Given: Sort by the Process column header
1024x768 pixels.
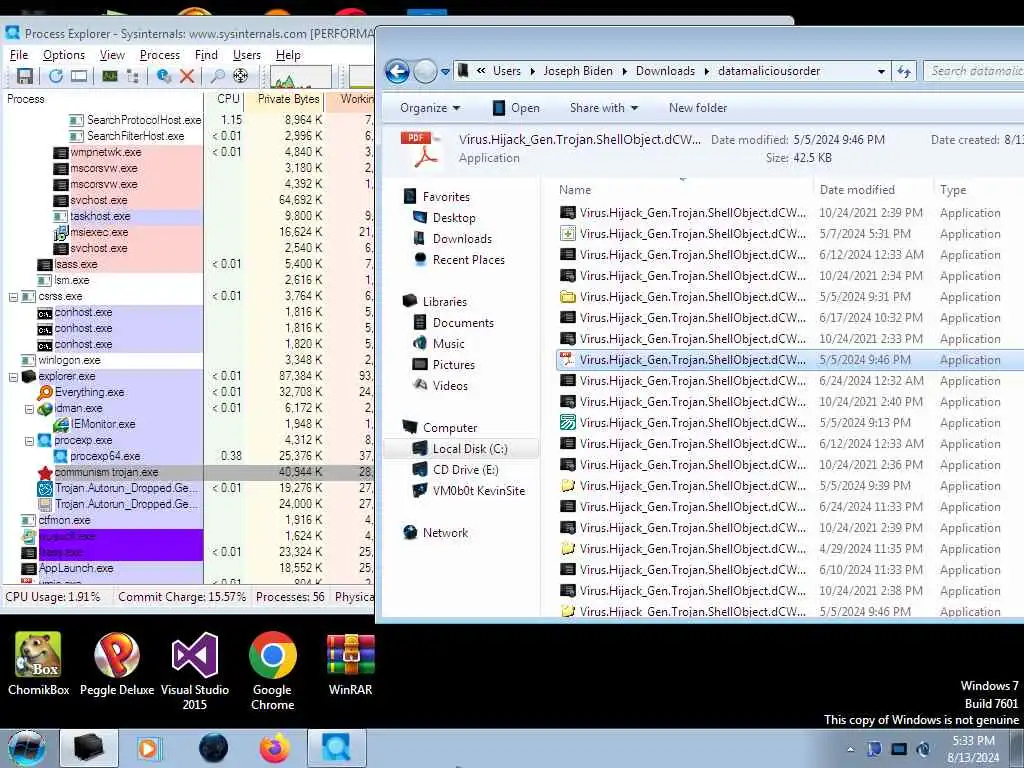Looking at the screenshot, I should point(103,99).
